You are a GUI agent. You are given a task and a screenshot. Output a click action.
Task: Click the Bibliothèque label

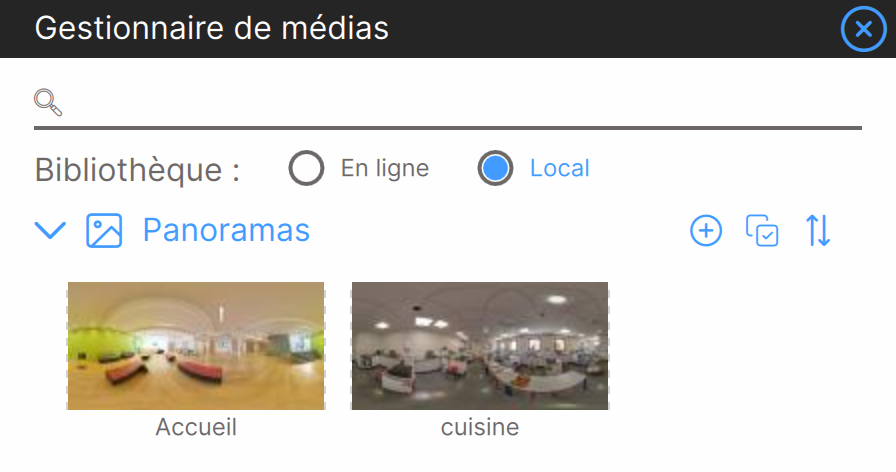pyautogui.click(x=137, y=170)
